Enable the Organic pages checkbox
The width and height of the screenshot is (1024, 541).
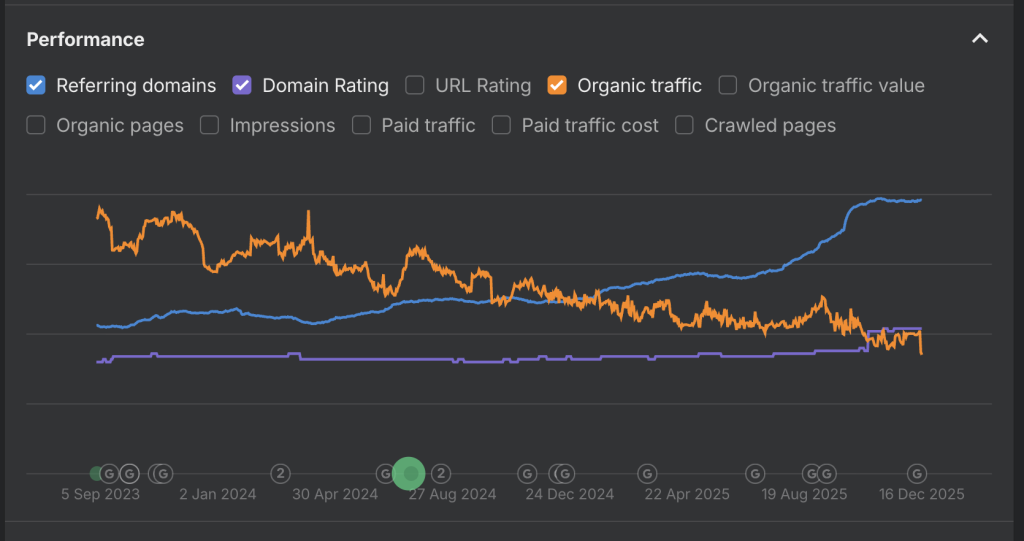36,125
